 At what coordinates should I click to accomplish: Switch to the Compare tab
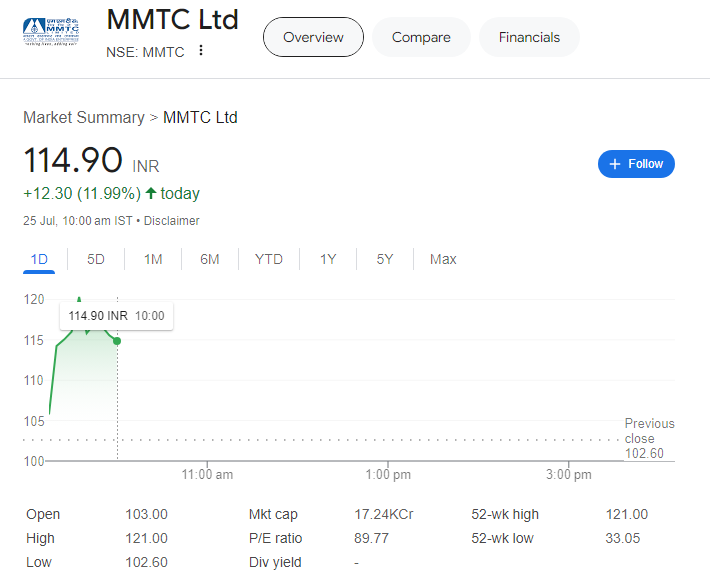coord(421,37)
